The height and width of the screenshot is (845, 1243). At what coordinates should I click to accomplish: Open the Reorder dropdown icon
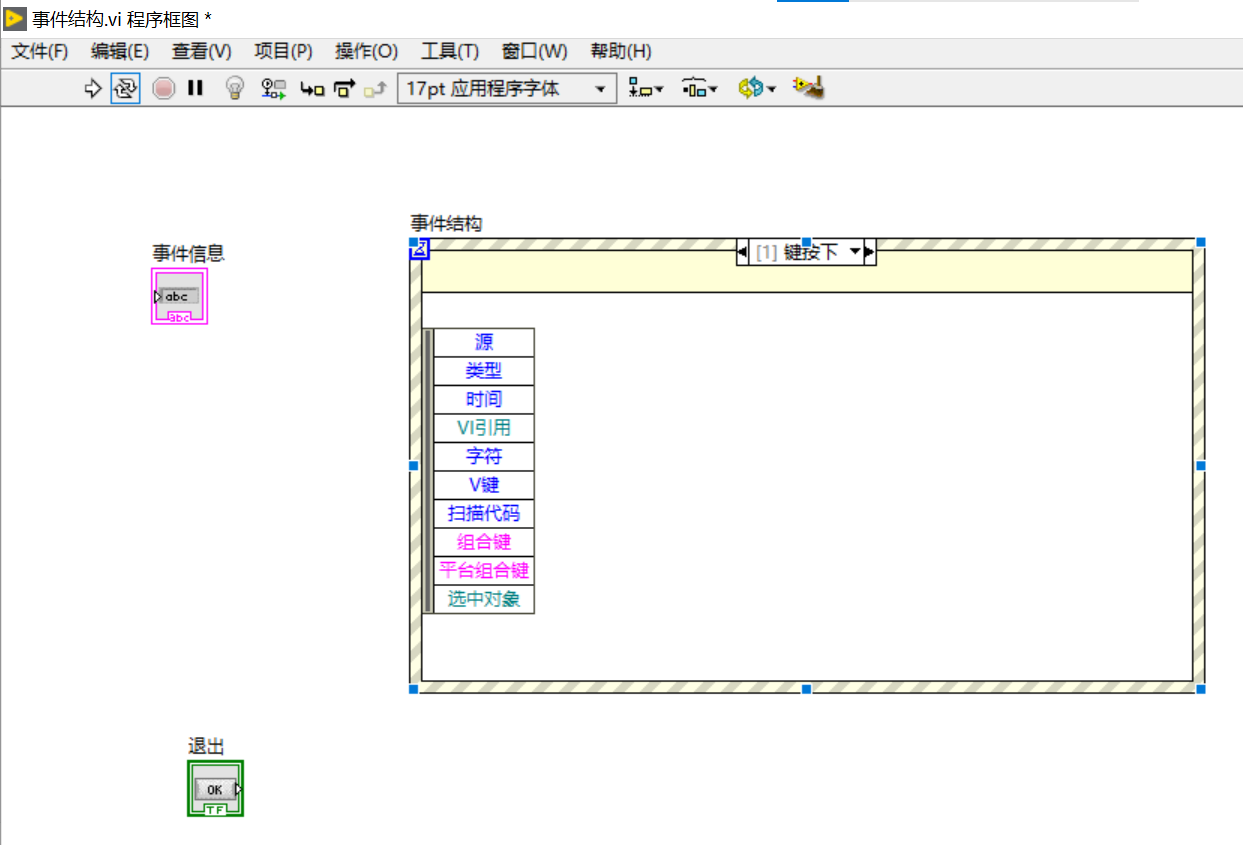[x=757, y=88]
